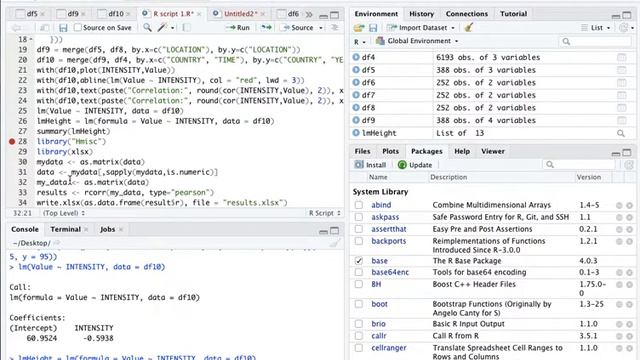Open find and replace magnifier in editor
The image size is (640, 360).
pyautogui.click(x=147, y=28)
